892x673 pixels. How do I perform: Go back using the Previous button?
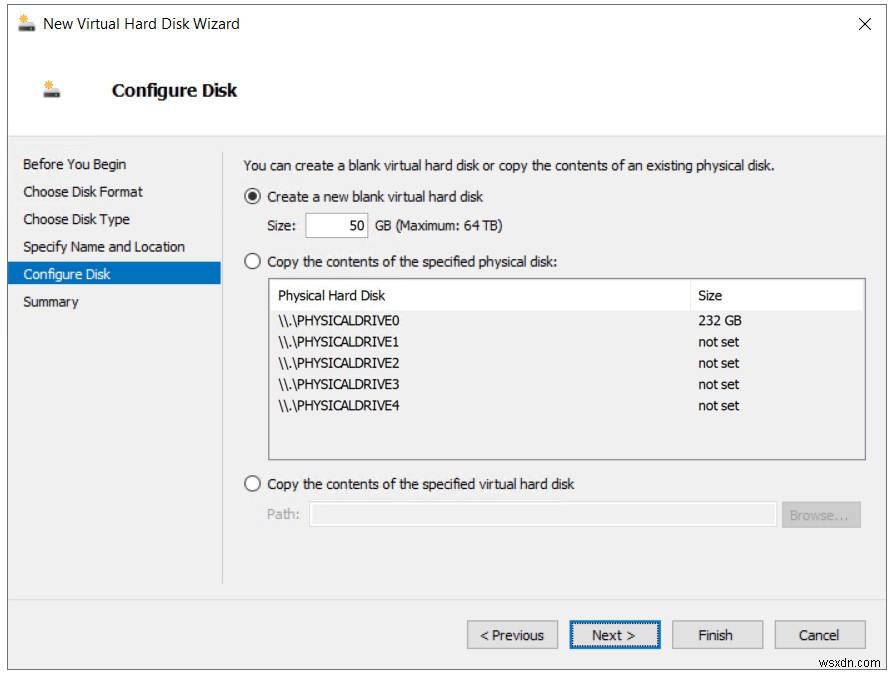[x=512, y=635]
